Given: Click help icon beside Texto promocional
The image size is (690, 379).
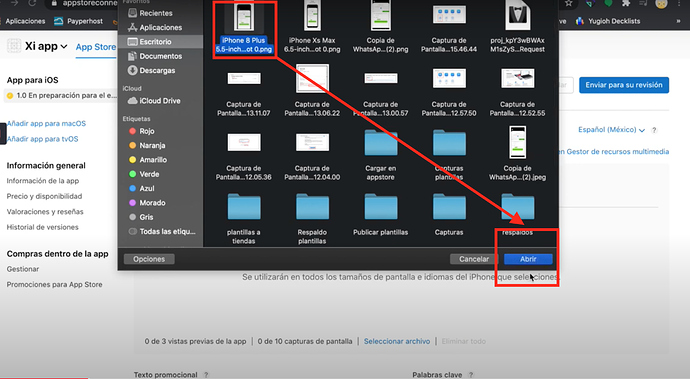Looking at the screenshot, I should [x=206, y=375].
